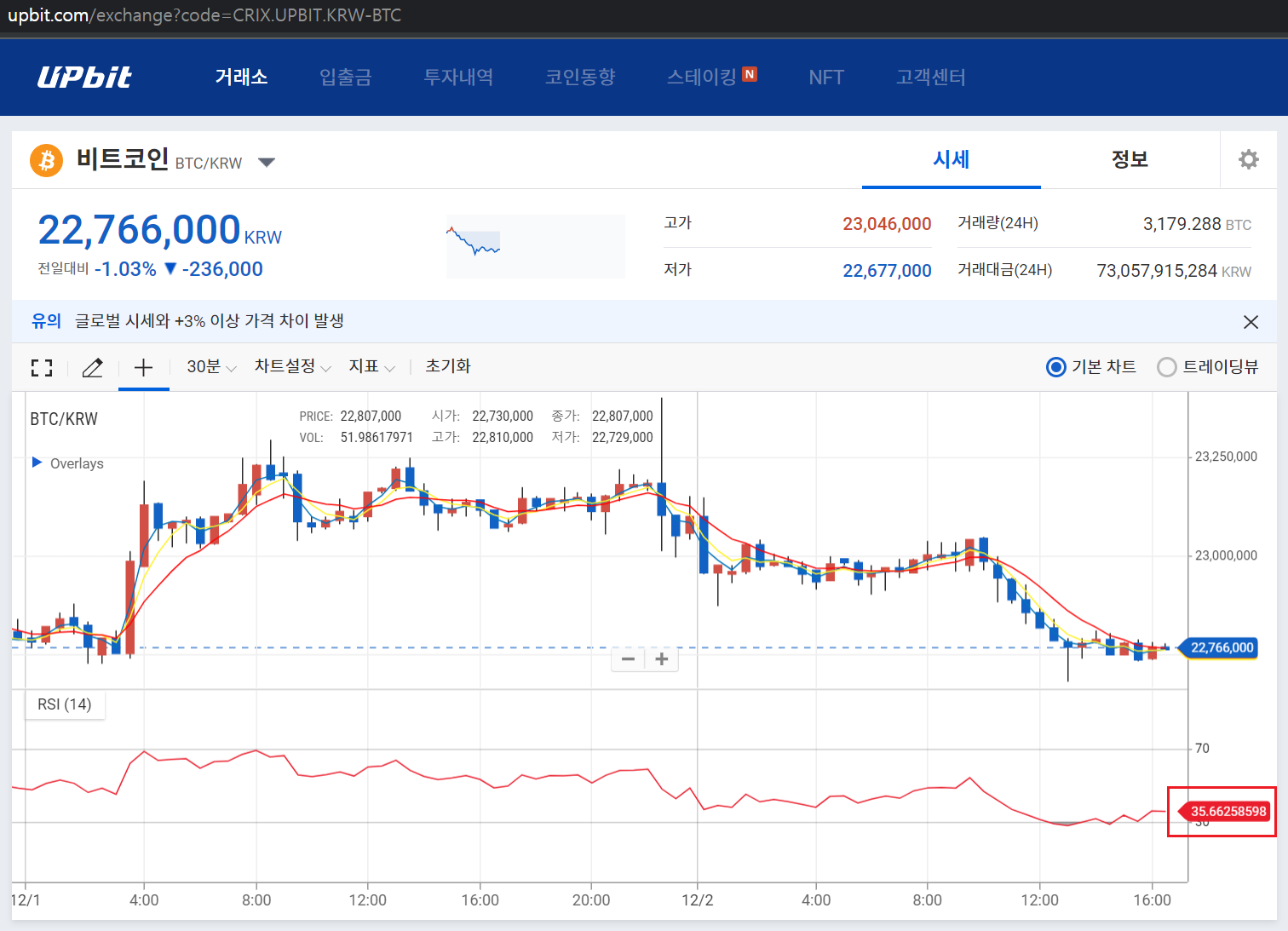The width and height of the screenshot is (1288, 931).
Task: Open the 스테이킹 menu
Action: coord(702,78)
